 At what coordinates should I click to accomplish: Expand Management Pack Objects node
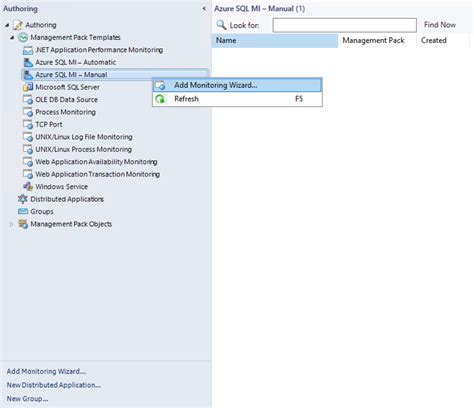click(x=12, y=224)
